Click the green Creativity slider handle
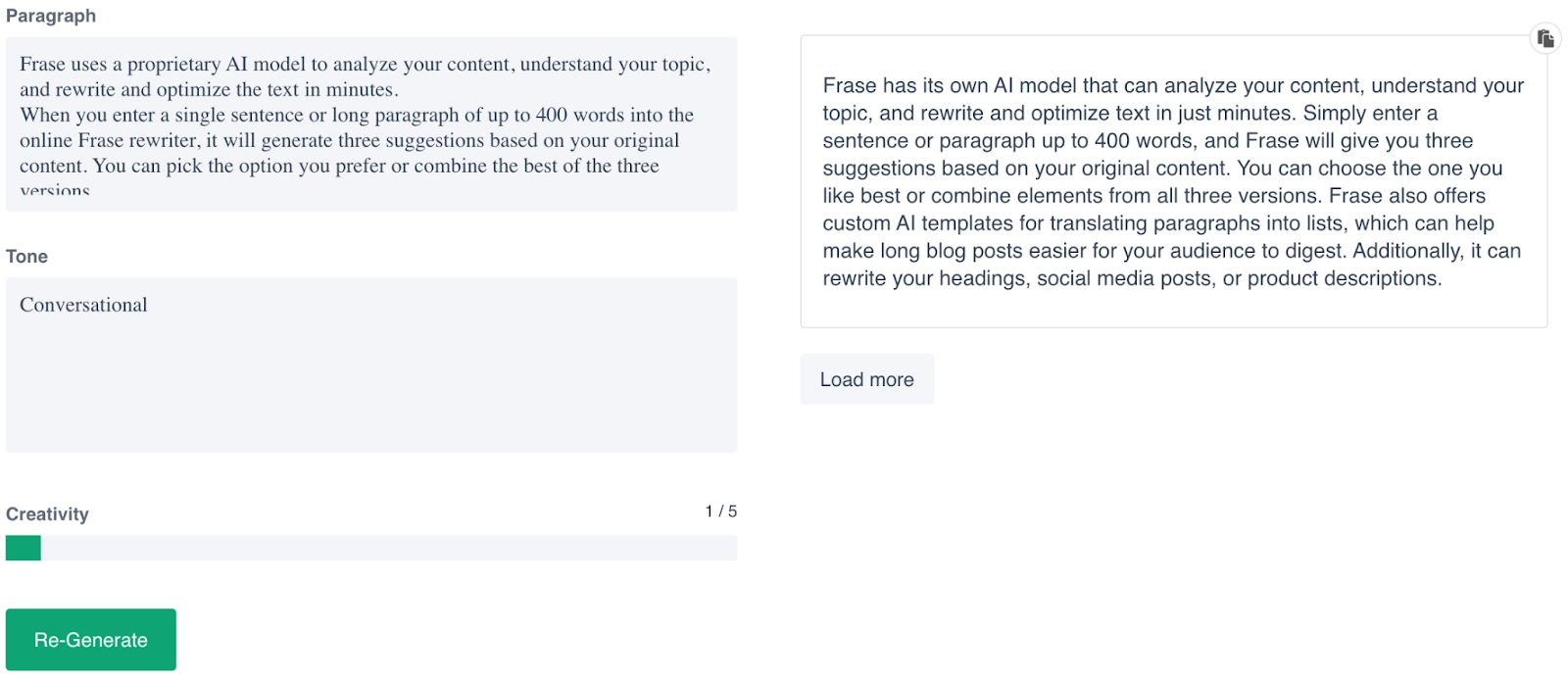This screenshot has height=681, width=1568. tap(22, 548)
